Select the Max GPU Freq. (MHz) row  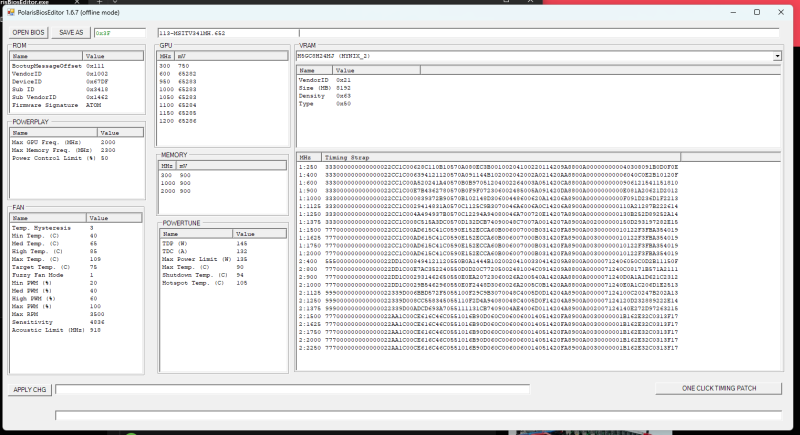point(77,142)
